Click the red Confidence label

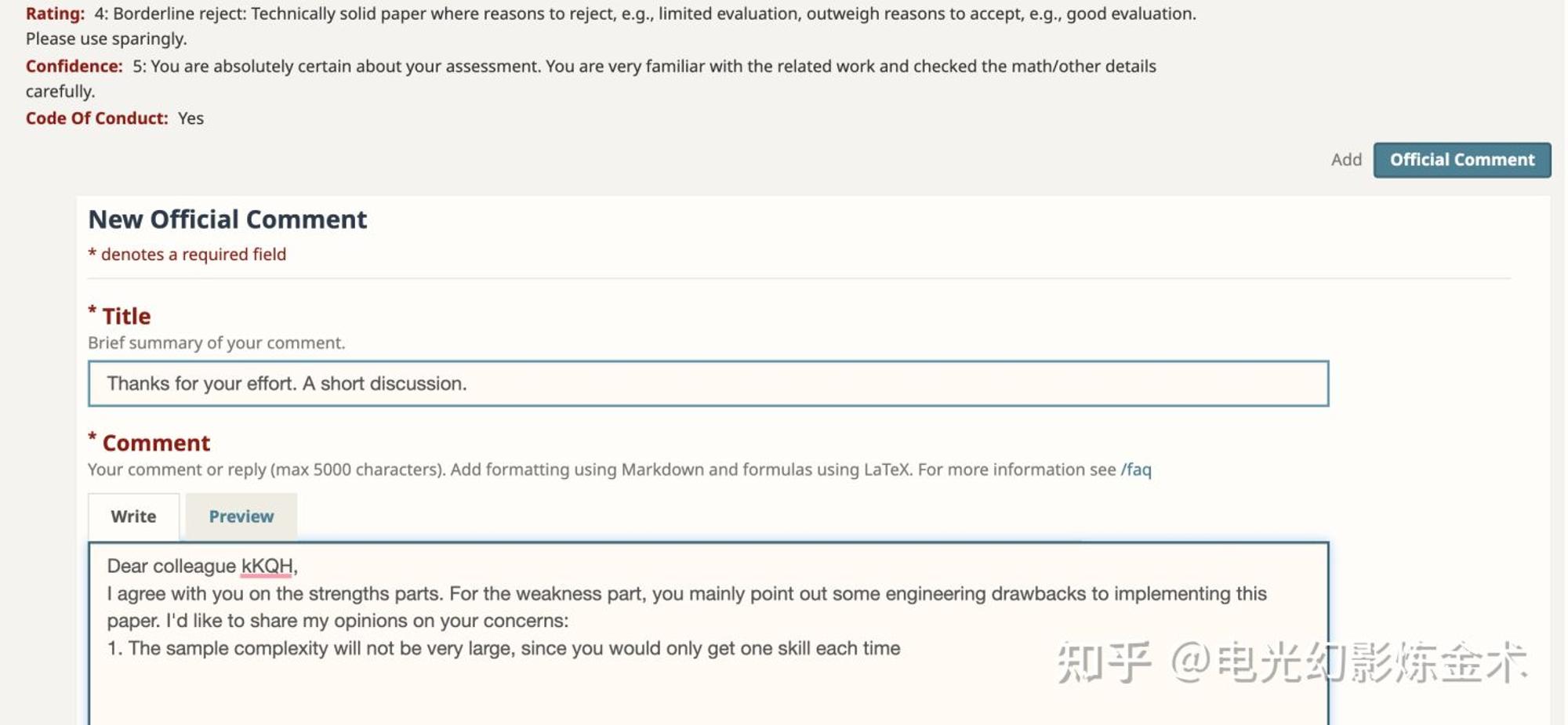coord(74,66)
